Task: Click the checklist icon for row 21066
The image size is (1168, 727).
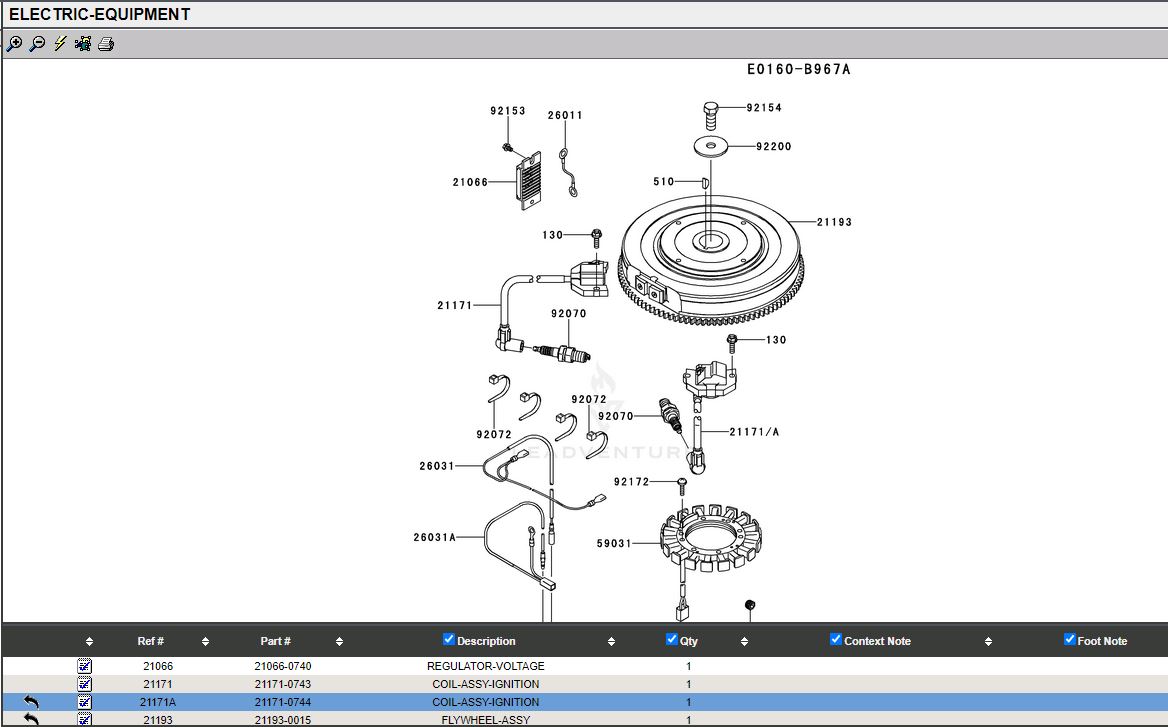Action: pyautogui.click(x=85, y=666)
